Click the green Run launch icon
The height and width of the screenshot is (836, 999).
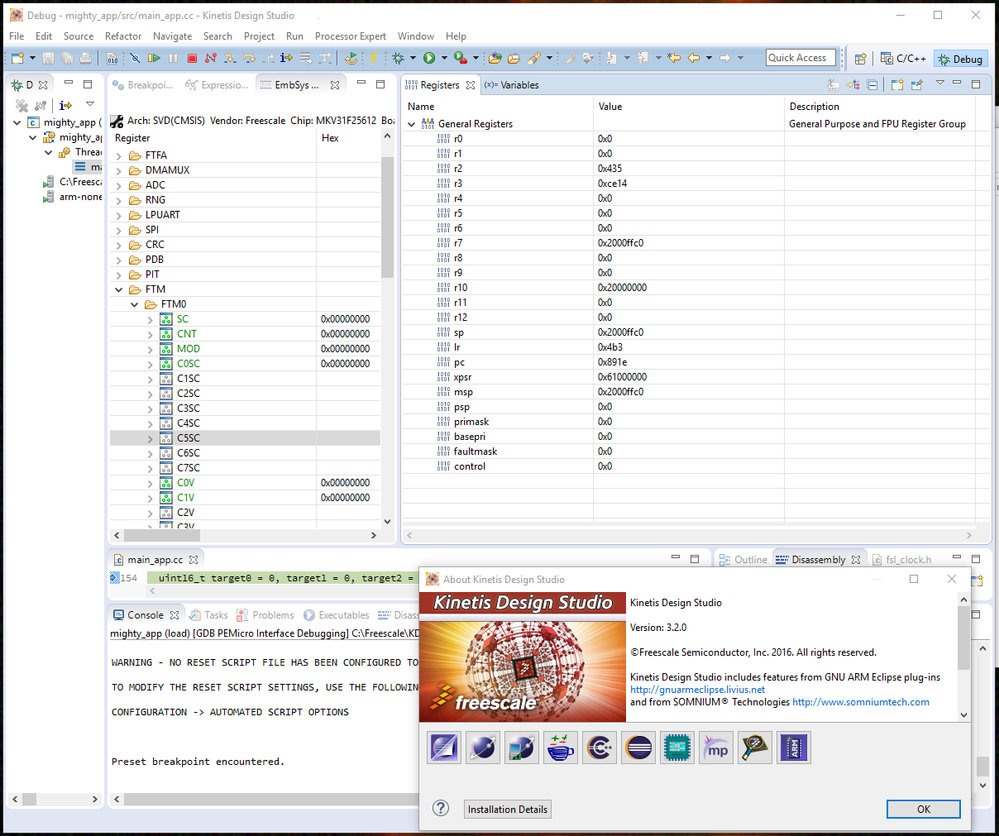429,58
